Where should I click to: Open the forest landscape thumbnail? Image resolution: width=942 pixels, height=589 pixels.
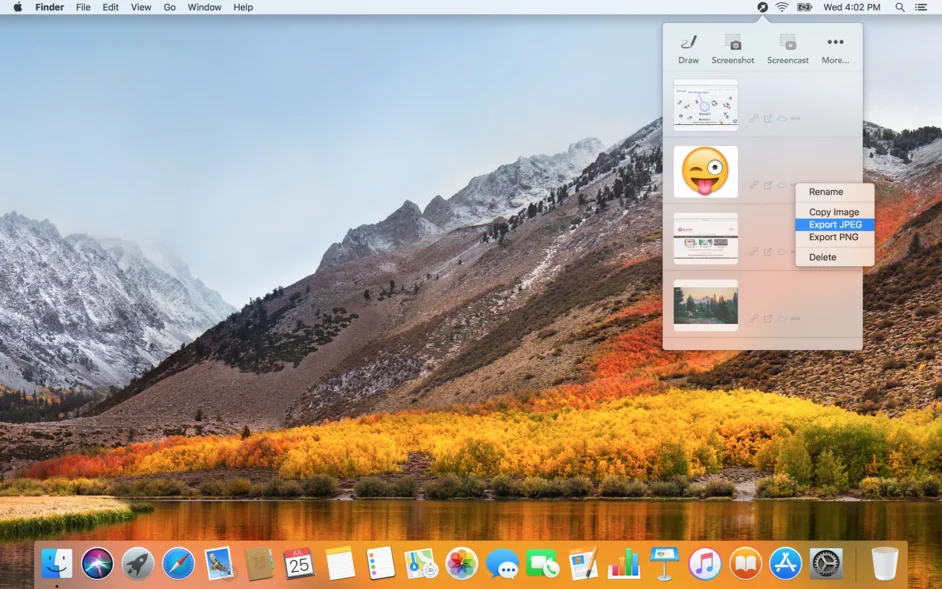click(705, 305)
